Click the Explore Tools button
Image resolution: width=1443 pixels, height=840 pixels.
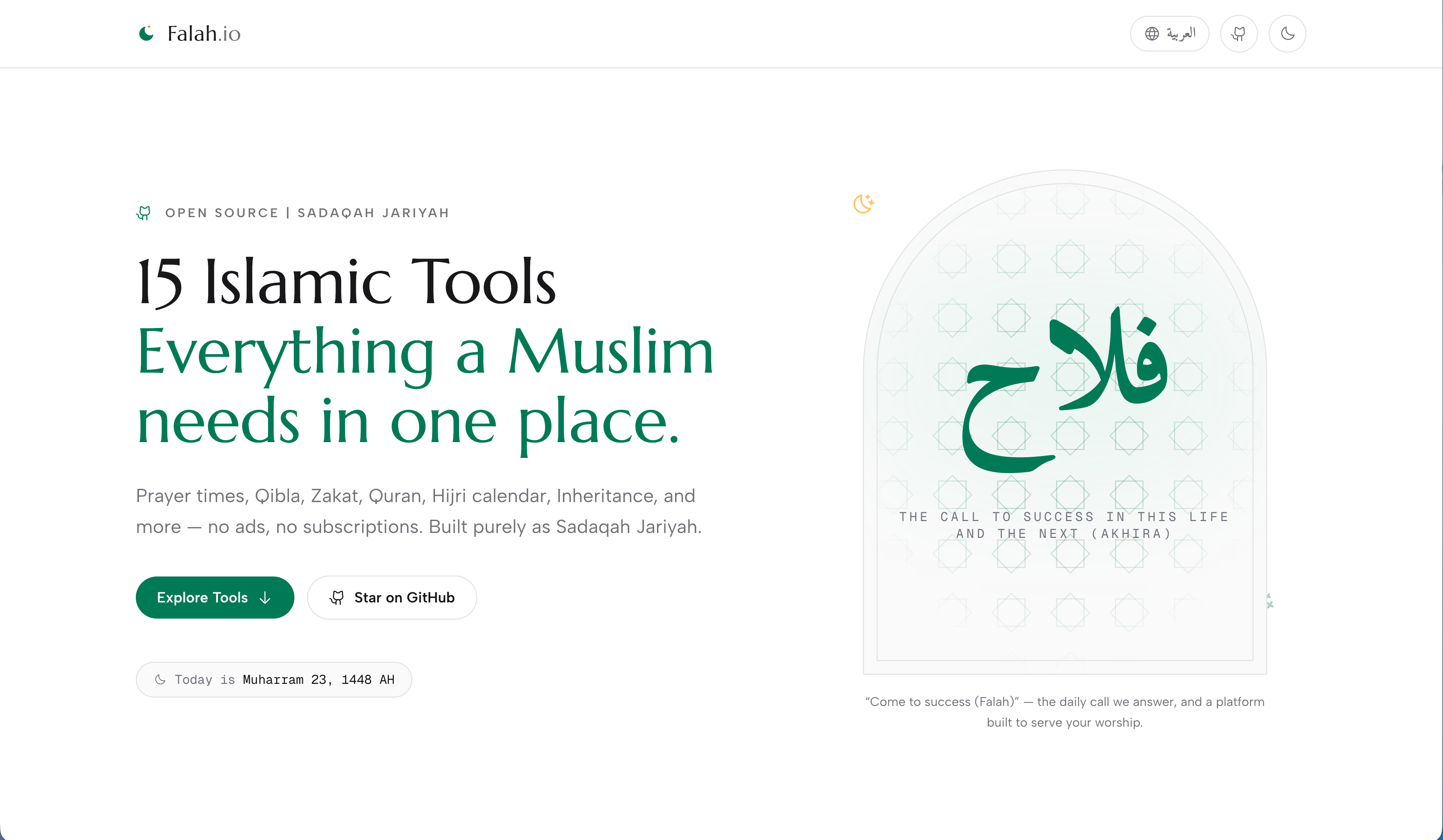[x=215, y=597]
